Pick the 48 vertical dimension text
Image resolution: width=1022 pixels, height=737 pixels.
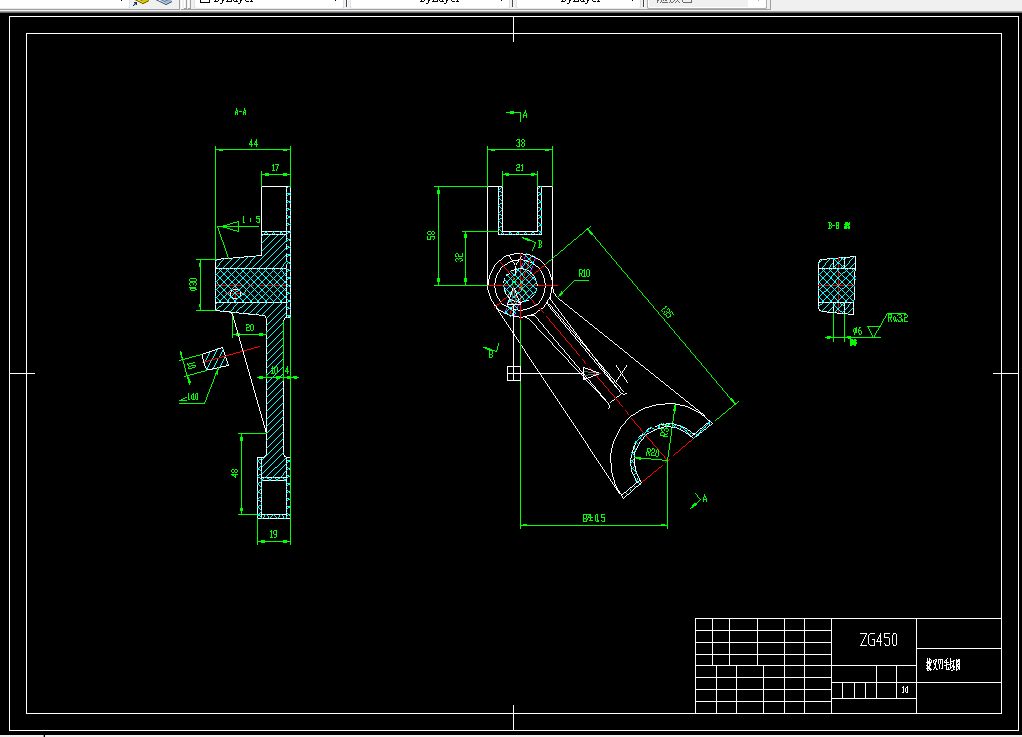(x=235, y=473)
